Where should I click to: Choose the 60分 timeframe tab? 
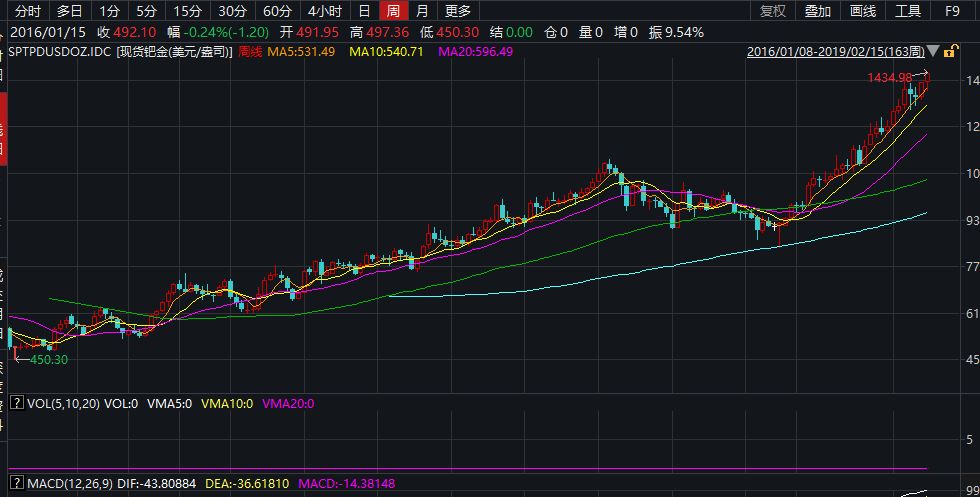click(x=277, y=11)
